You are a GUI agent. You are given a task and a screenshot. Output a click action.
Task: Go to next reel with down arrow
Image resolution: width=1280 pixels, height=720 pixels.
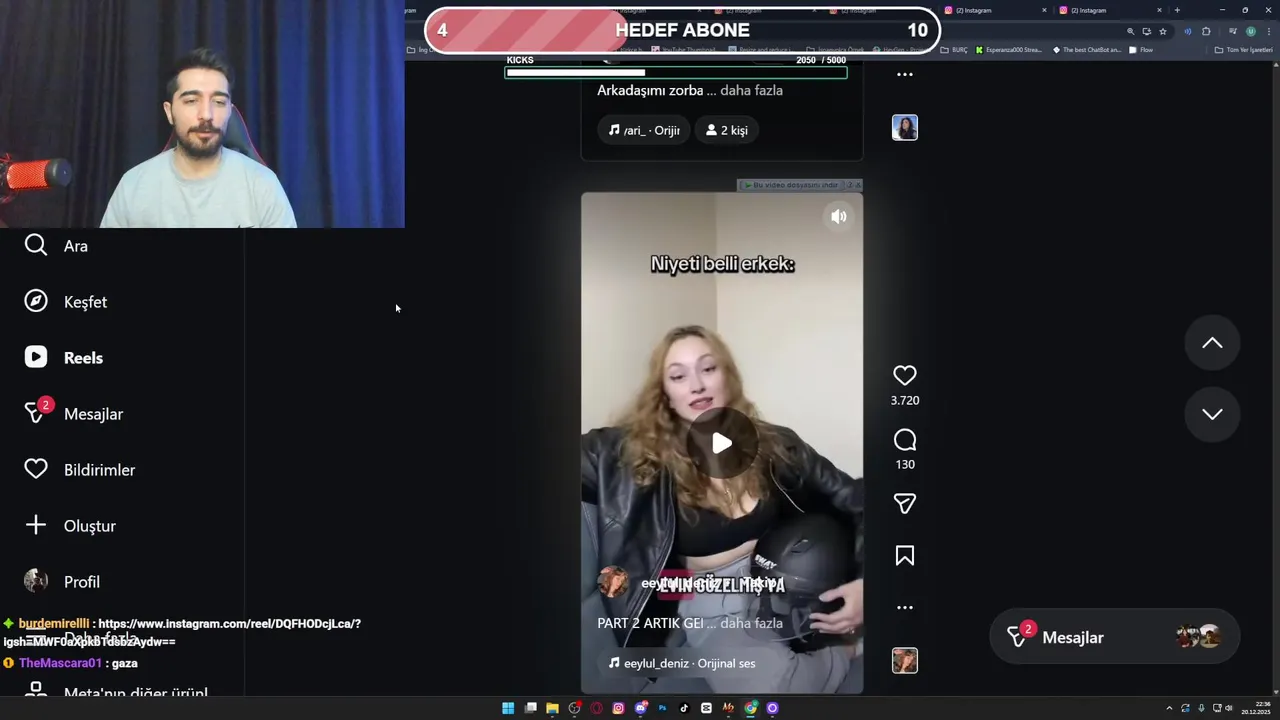click(x=1212, y=414)
